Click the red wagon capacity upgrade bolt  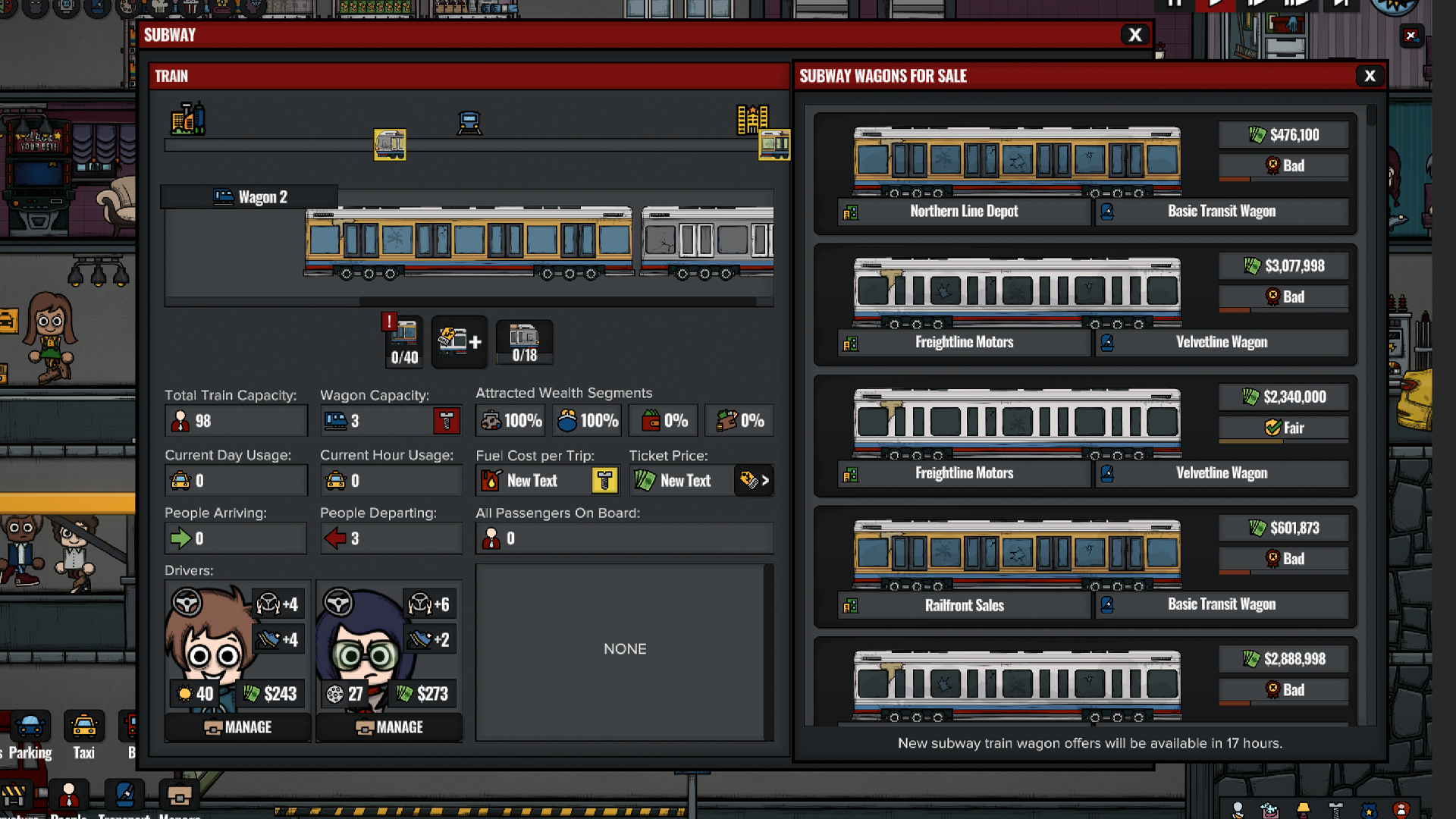pyautogui.click(x=447, y=421)
